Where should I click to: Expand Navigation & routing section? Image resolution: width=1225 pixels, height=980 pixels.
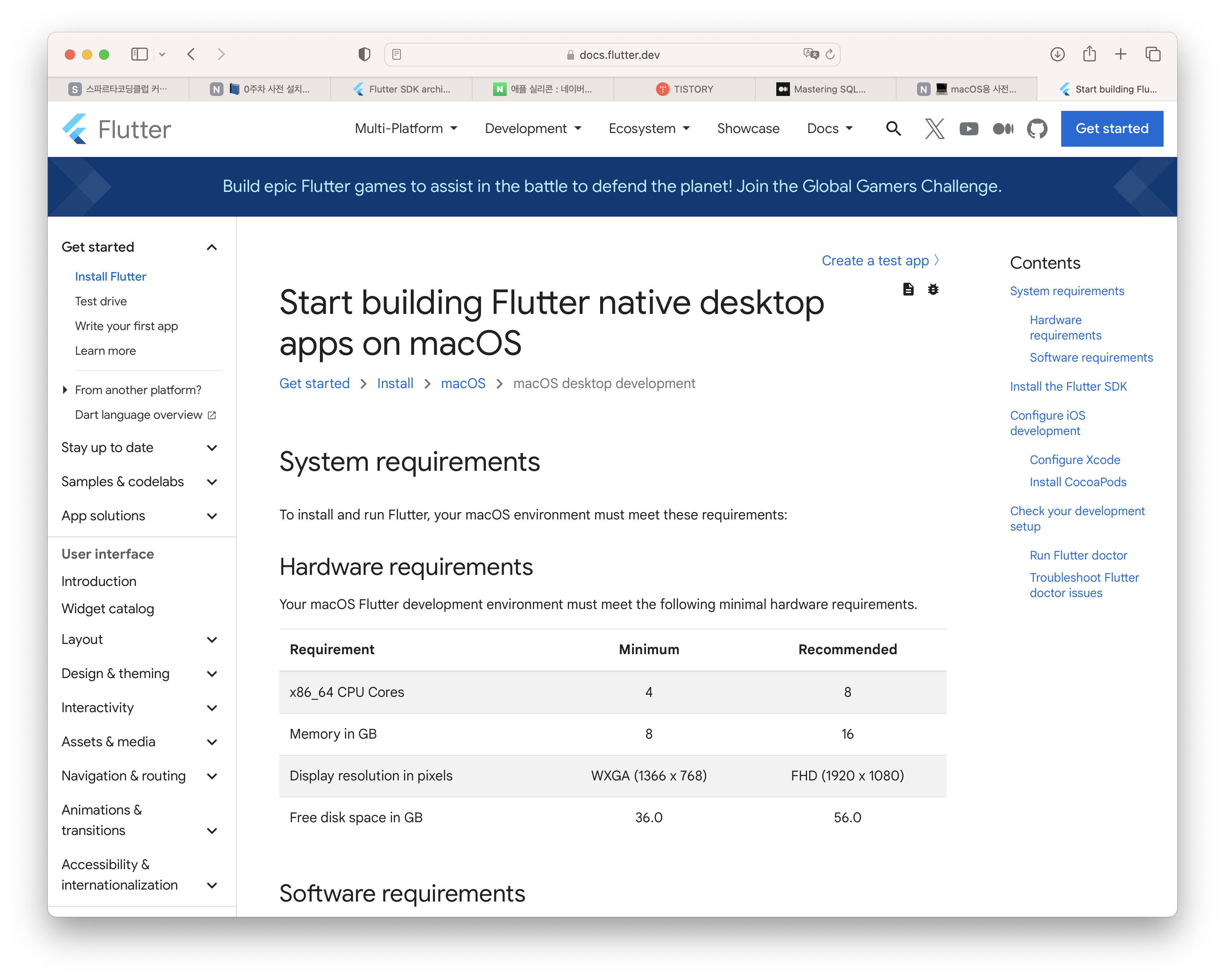coord(212,776)
